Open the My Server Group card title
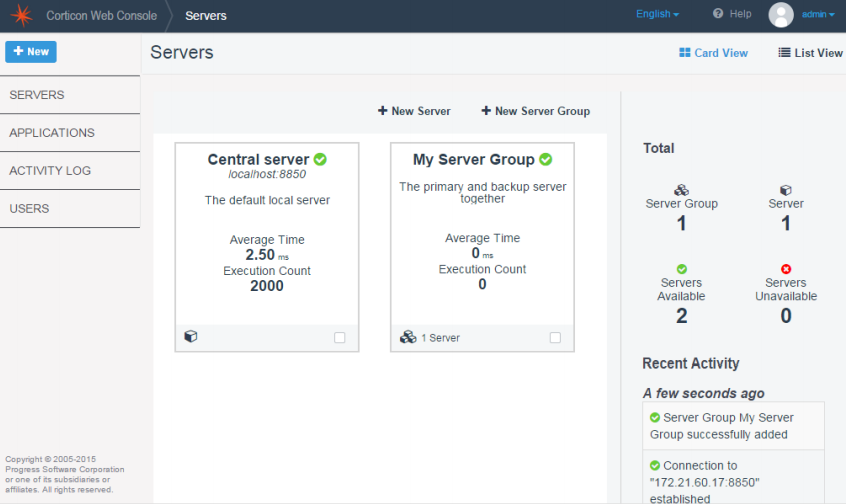 point(474,159)
